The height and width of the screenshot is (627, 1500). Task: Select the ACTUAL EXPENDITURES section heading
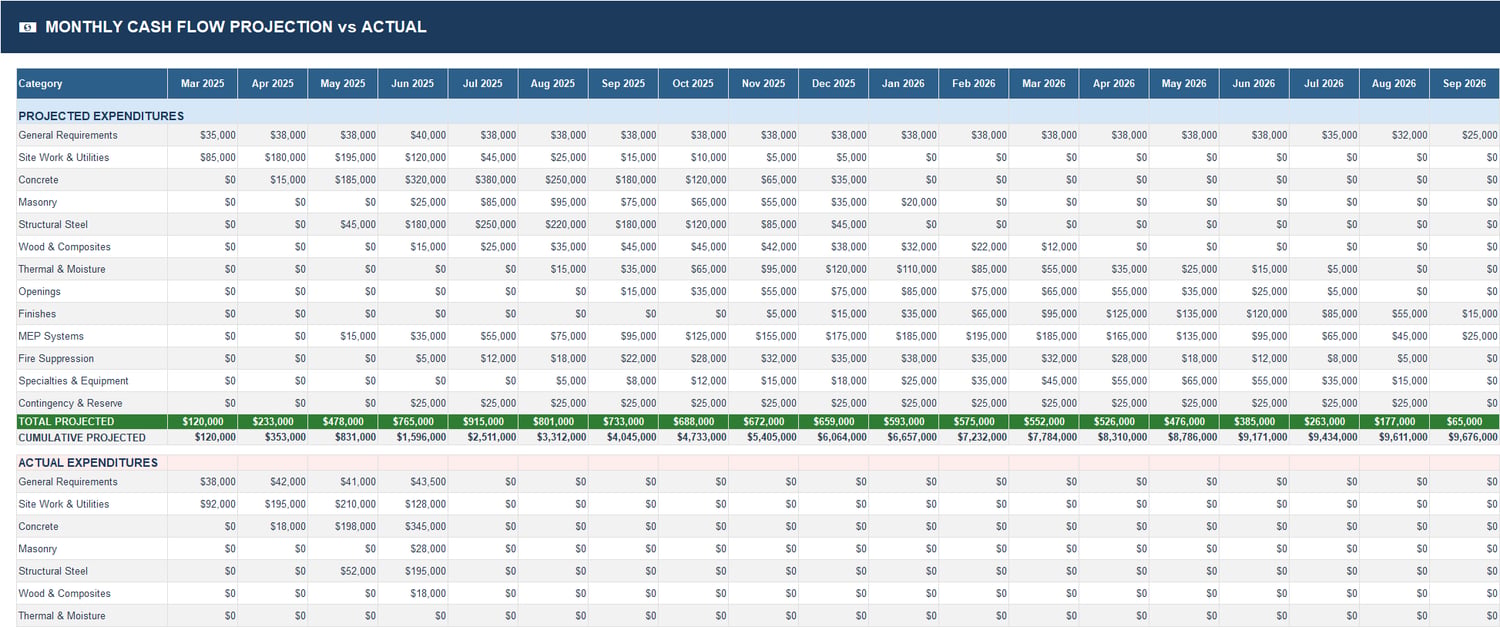coord(88,463)
